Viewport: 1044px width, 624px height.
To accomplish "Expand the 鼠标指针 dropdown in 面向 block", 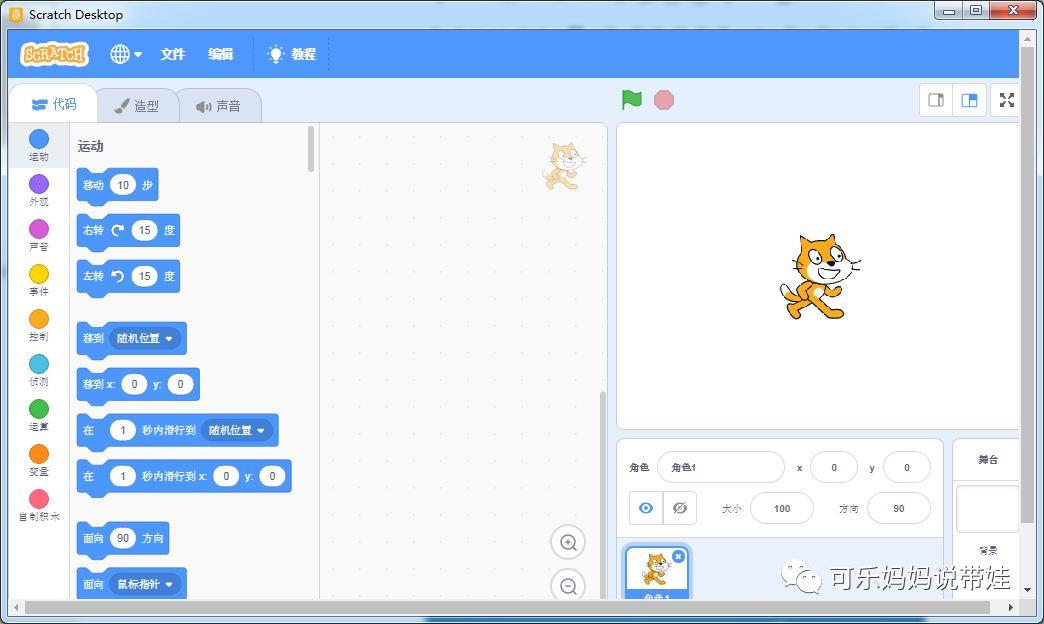I will (144, 584).
